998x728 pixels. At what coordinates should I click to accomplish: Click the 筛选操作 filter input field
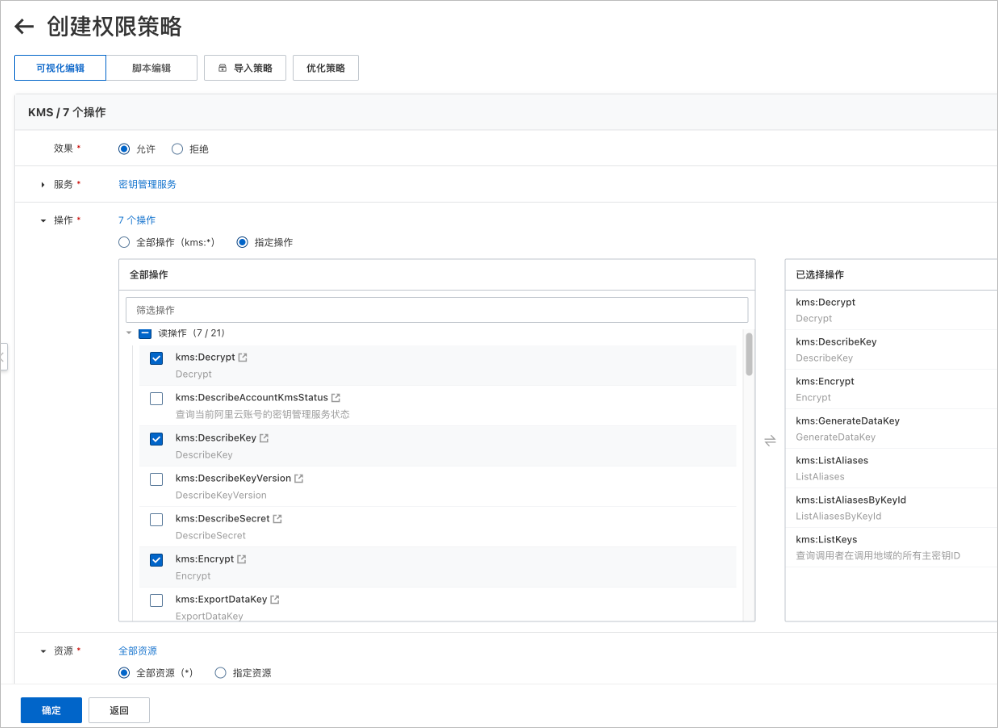437,310
